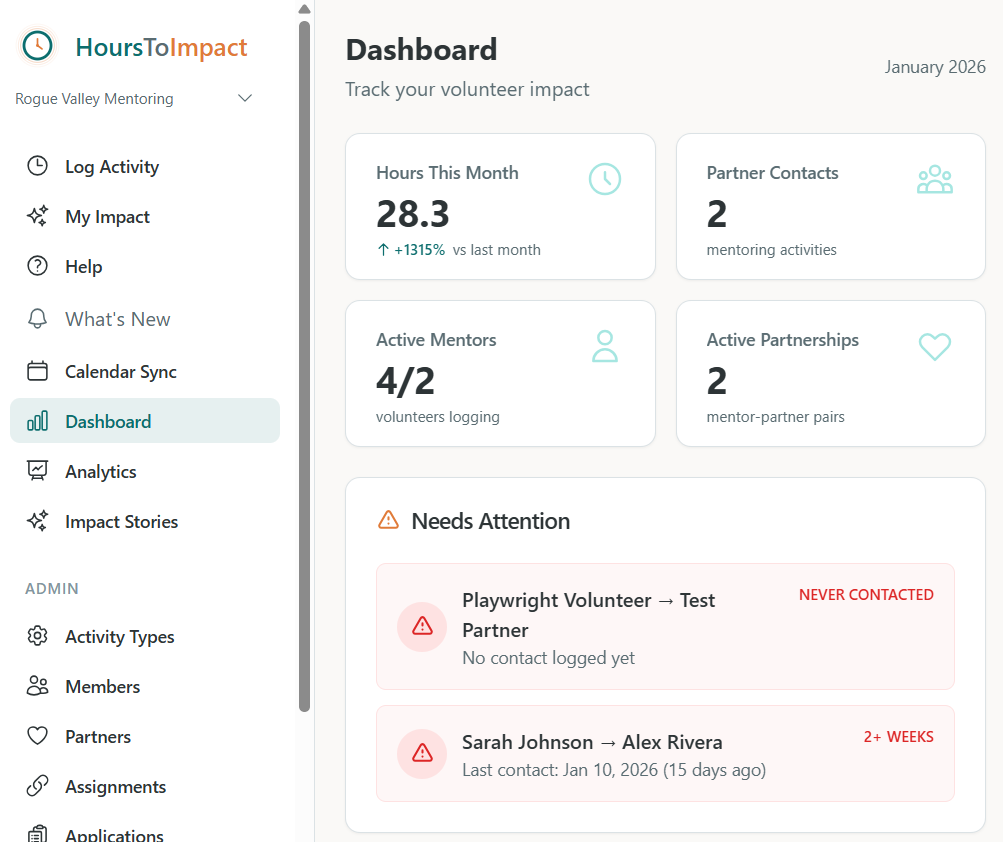1003x842 pixels.
Task: Click the Dashboard bar chart icon
Action: click(37, 421)
